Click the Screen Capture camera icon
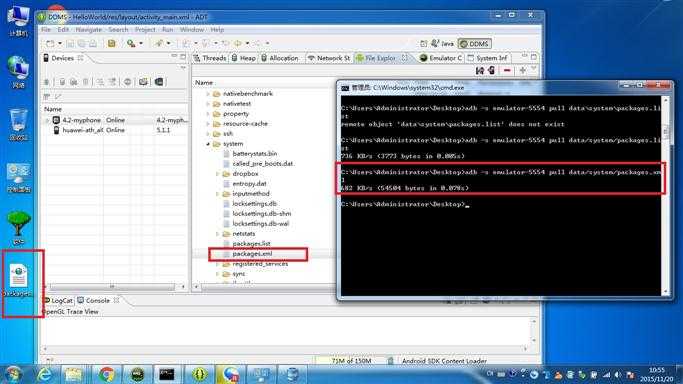Viewport: 683px width, 384px height. click(143, 82)
